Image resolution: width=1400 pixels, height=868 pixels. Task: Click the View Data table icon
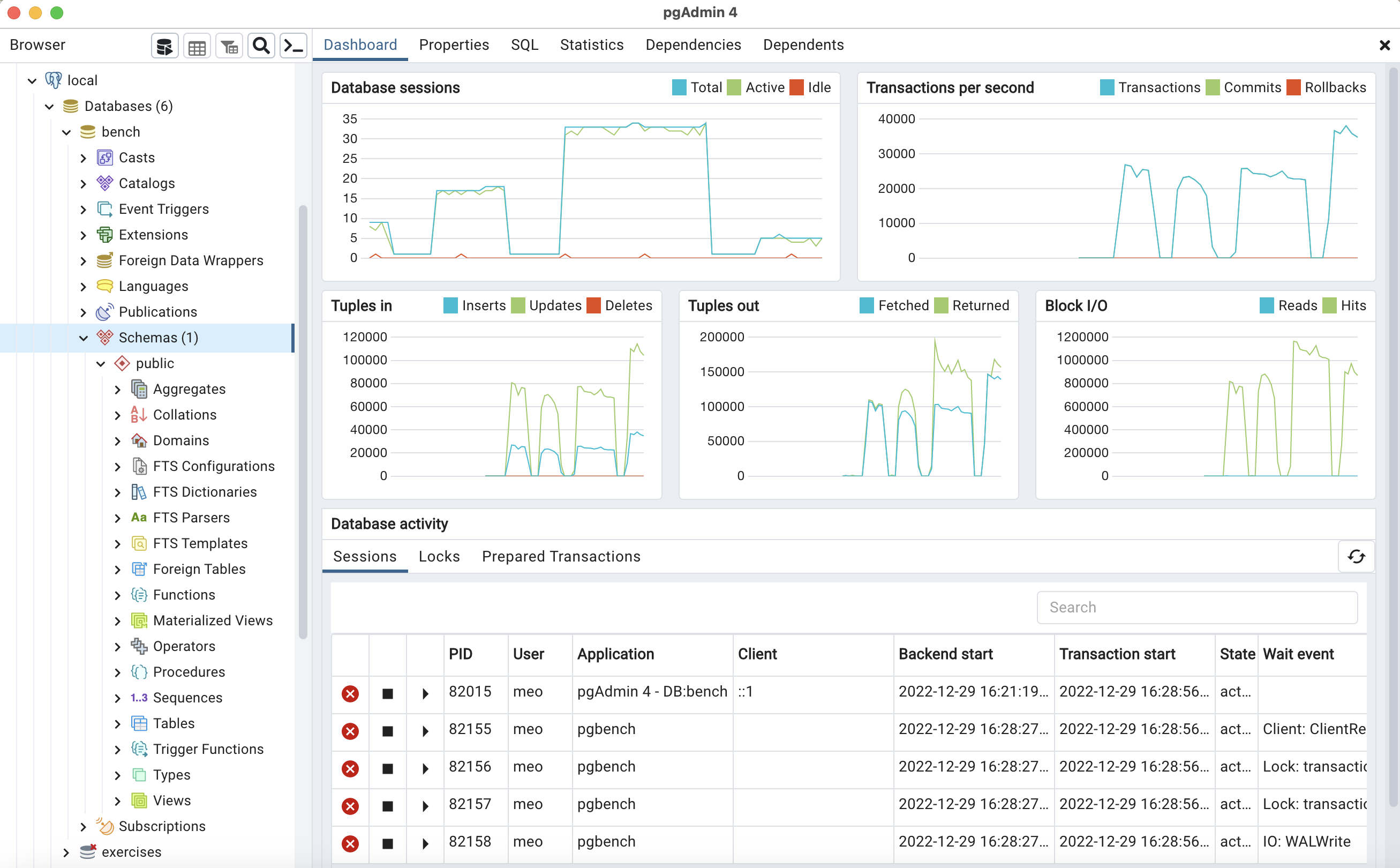pyautogui.click(x=197, y=46)
